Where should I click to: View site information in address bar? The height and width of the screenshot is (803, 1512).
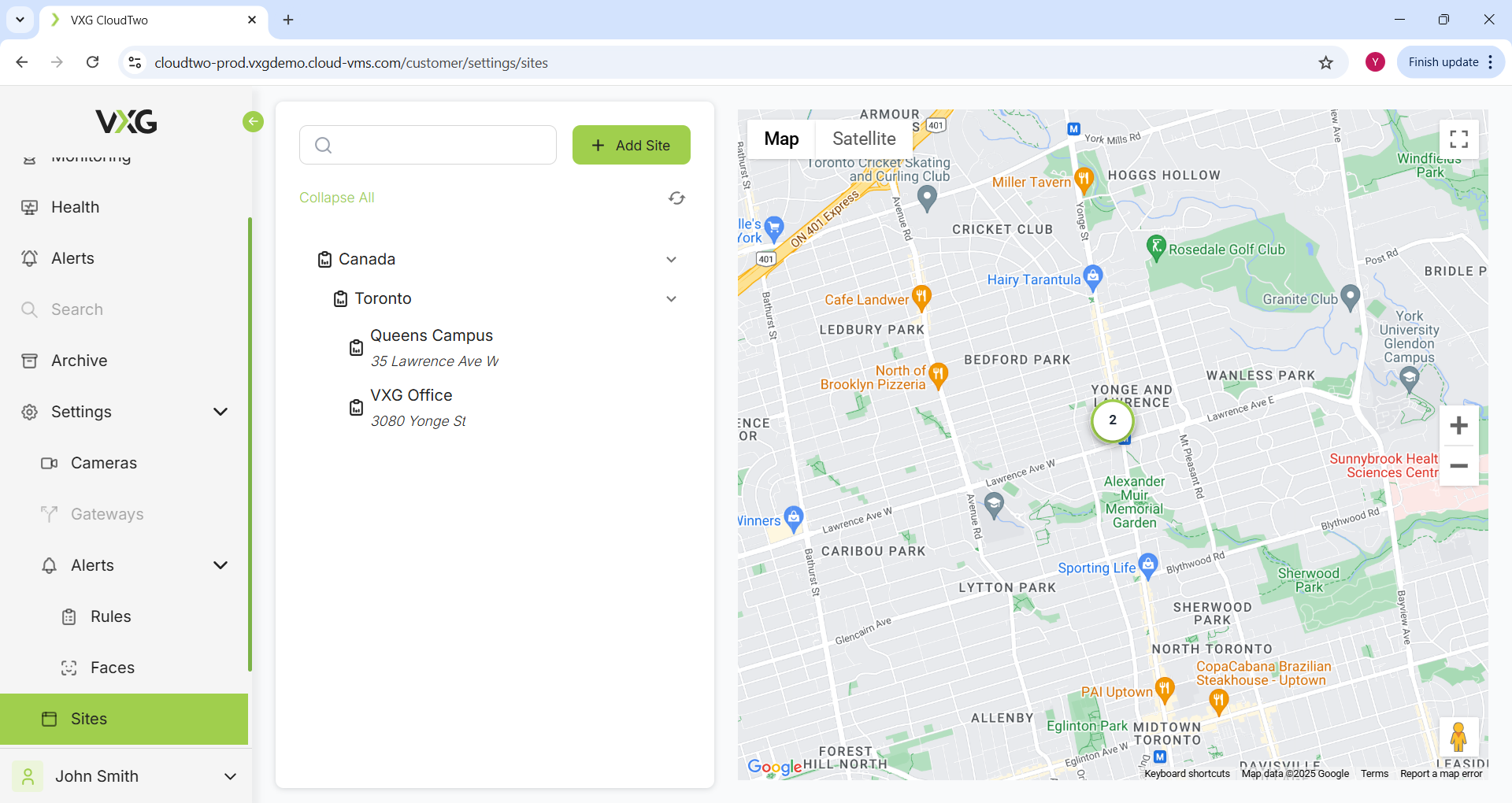tap(135, 63)
